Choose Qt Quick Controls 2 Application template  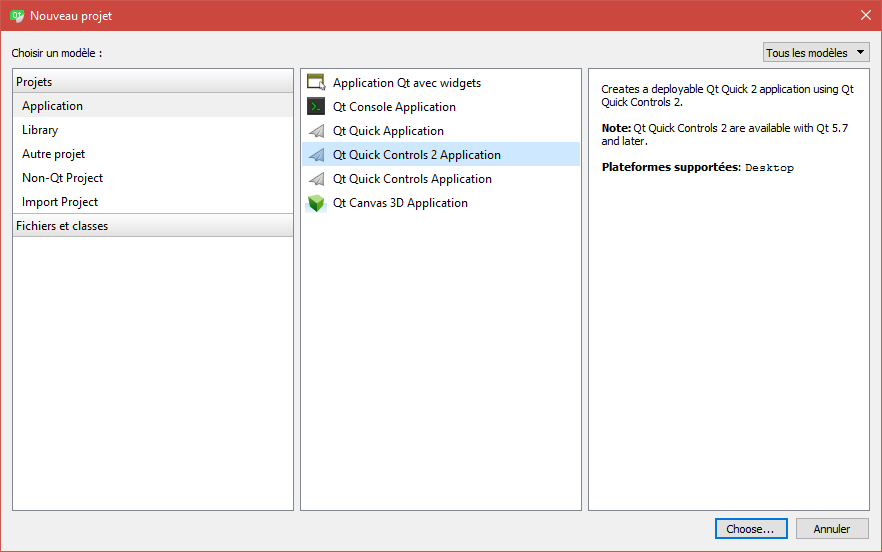coord(441,155)
